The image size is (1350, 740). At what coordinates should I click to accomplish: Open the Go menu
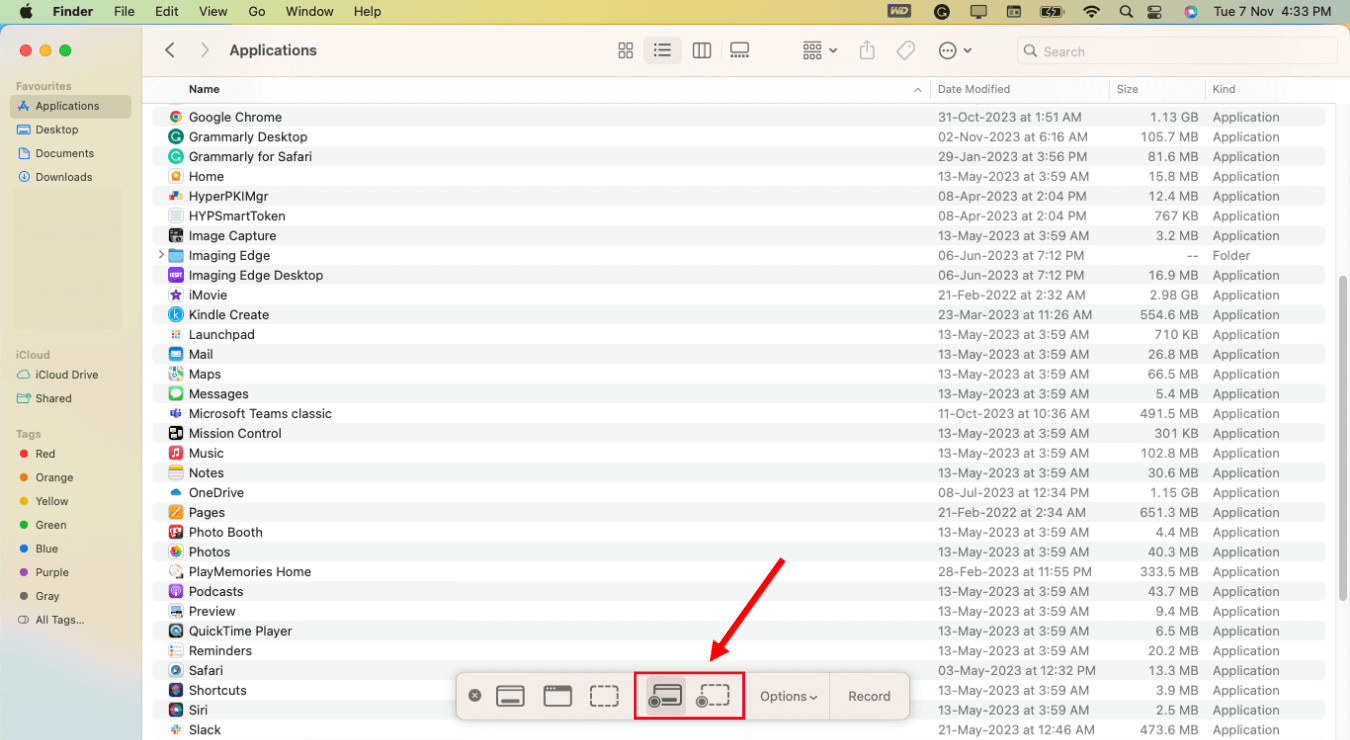pyautogui.click(x=257, y=11)
